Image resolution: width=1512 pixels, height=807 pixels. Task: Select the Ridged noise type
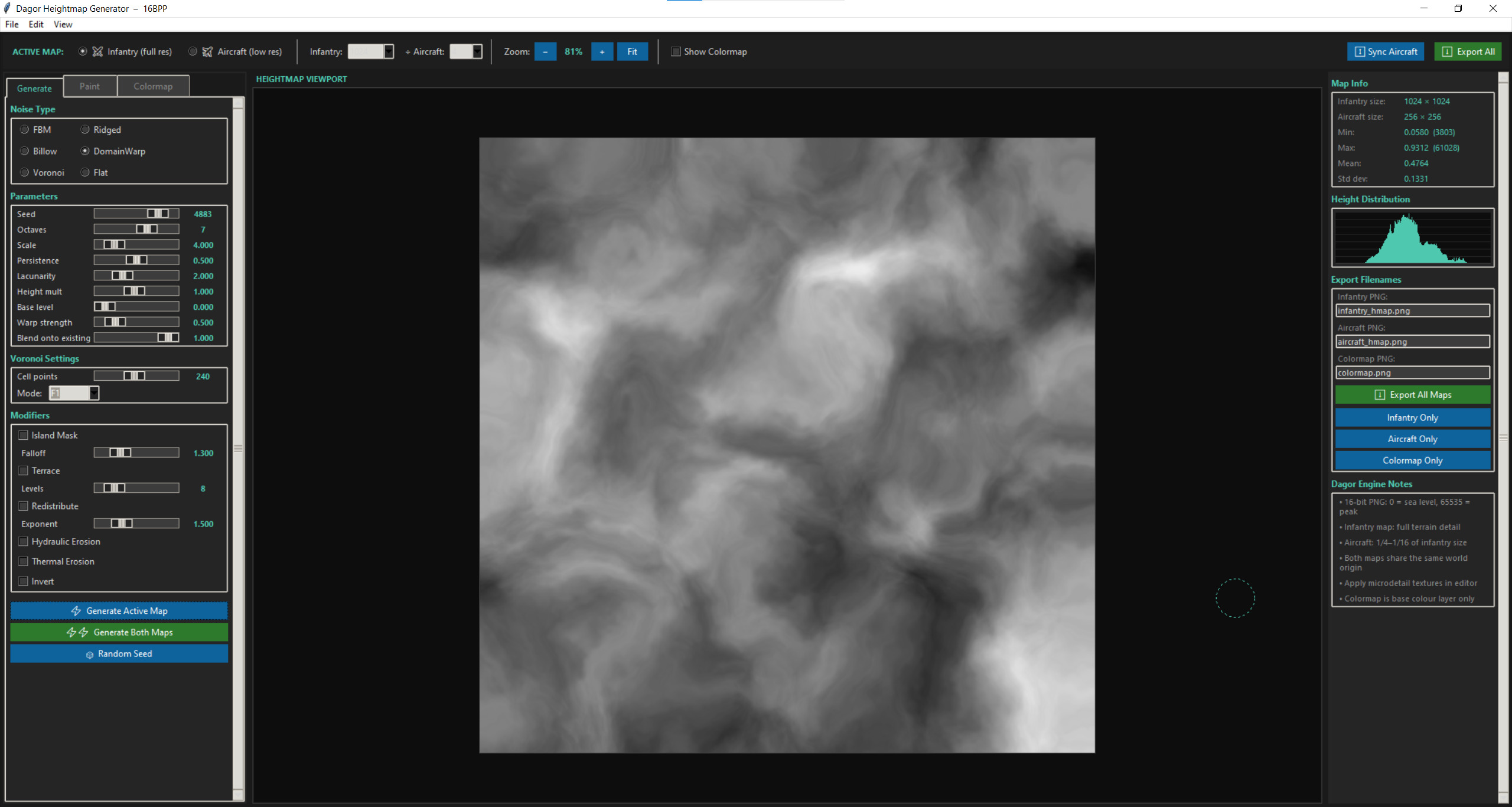coord(86,130)
